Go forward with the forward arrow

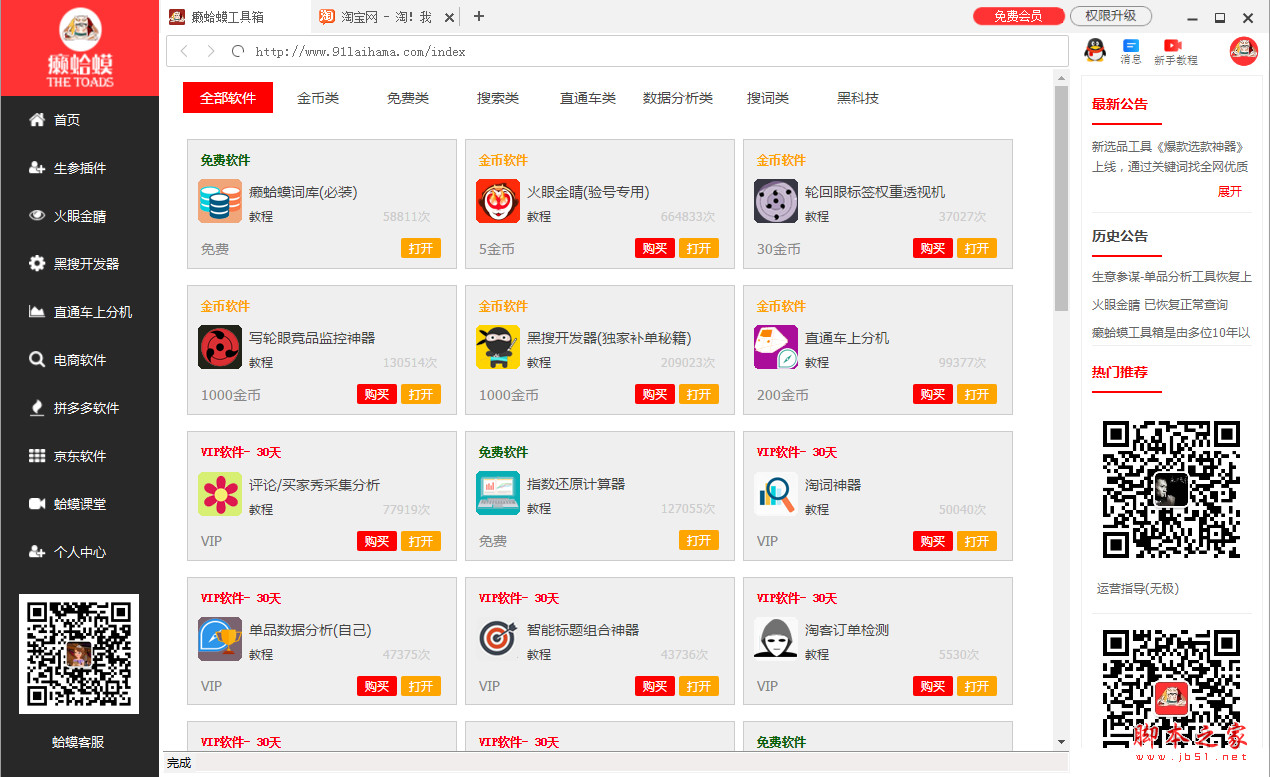pos(210,51)
